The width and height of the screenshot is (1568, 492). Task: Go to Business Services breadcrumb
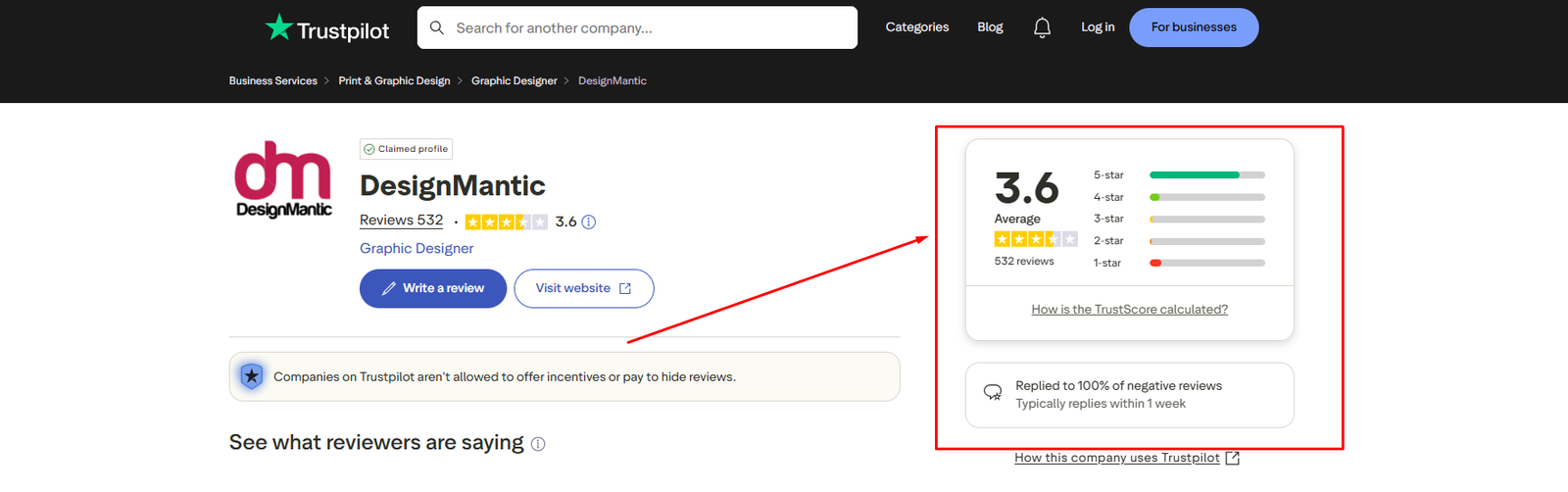(x=273, y=81)
